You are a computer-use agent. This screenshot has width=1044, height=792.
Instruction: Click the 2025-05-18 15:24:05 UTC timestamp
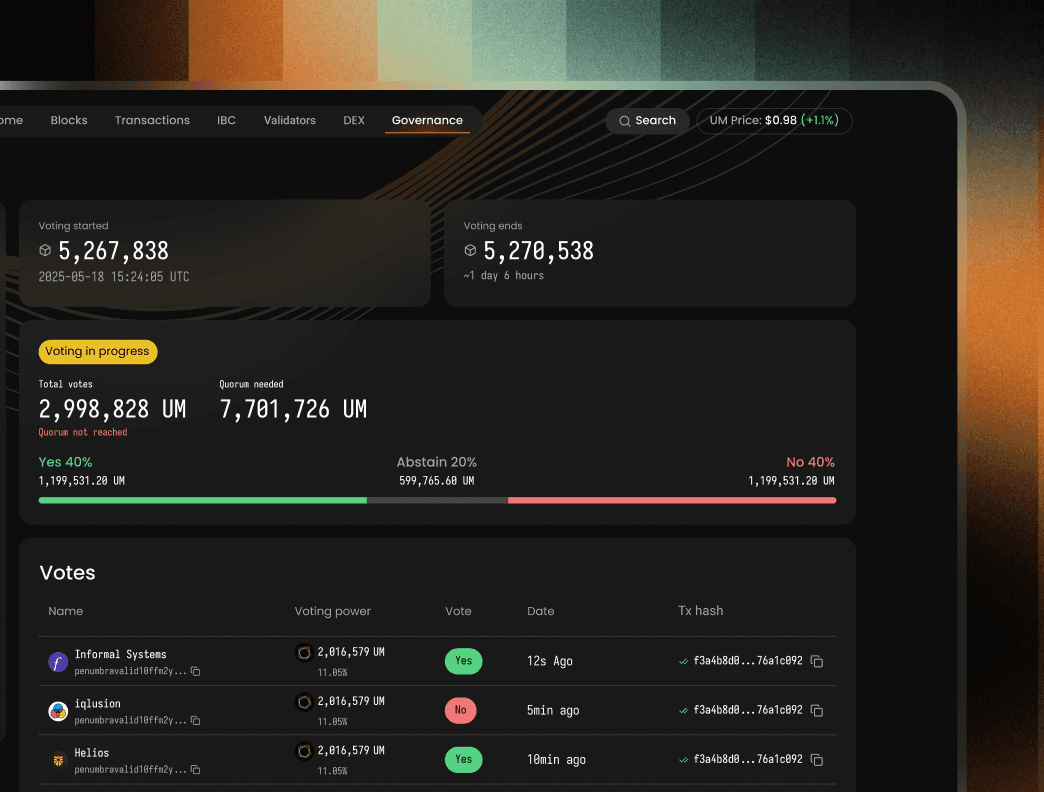coord(114,277)
